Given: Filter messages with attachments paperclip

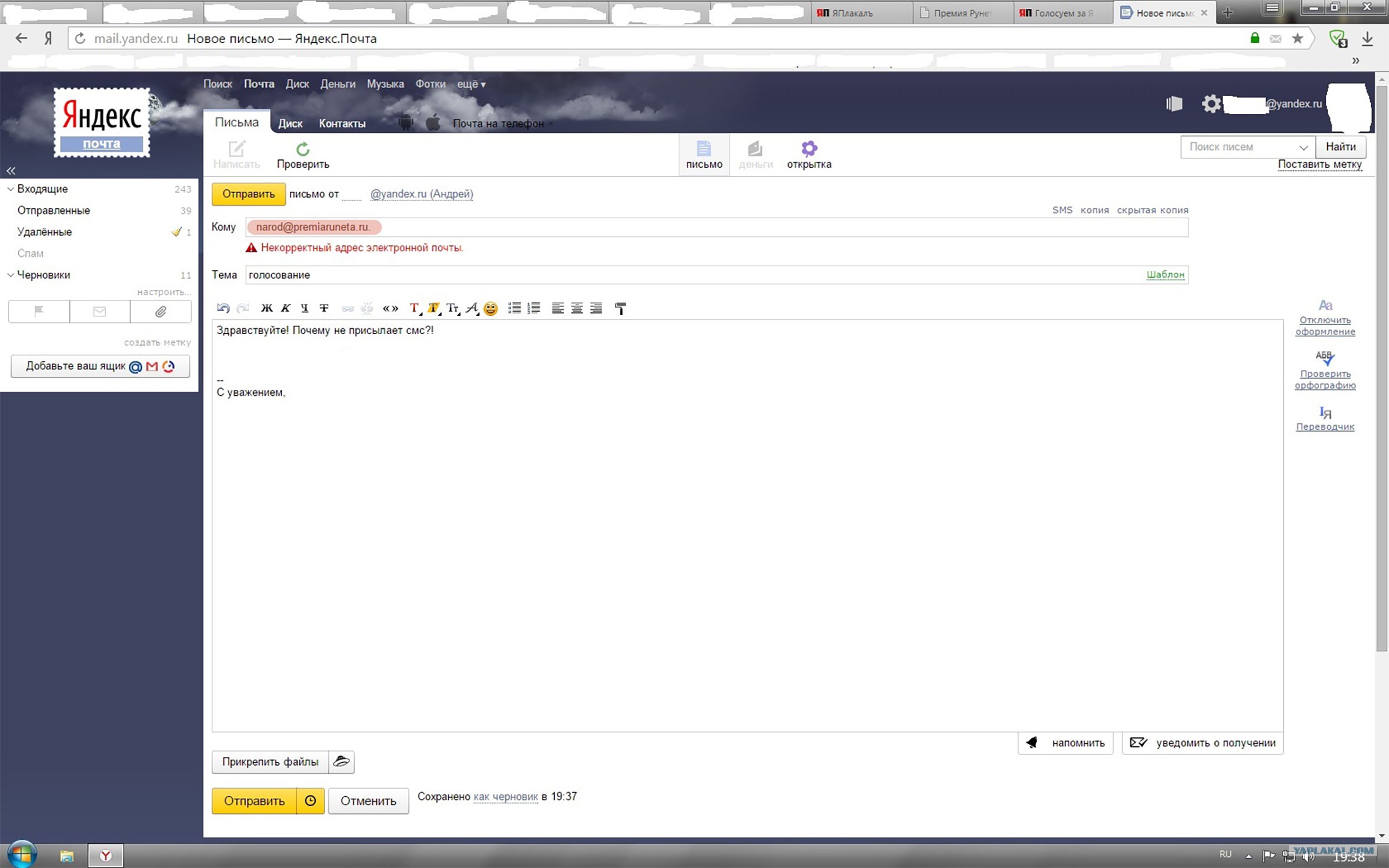Looking at the screenshot, I should point(161,312).
